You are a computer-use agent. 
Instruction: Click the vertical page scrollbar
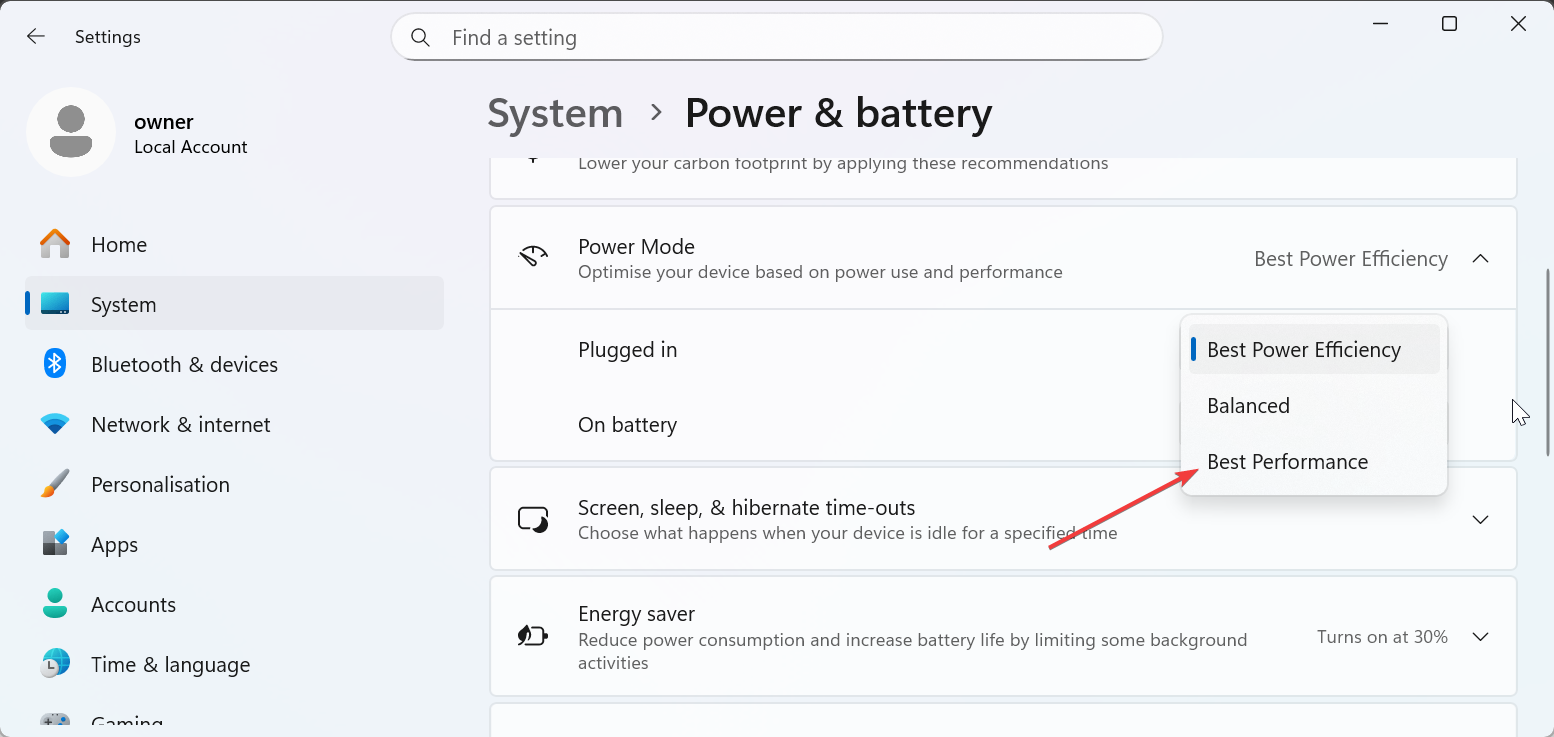[1547, 360]
